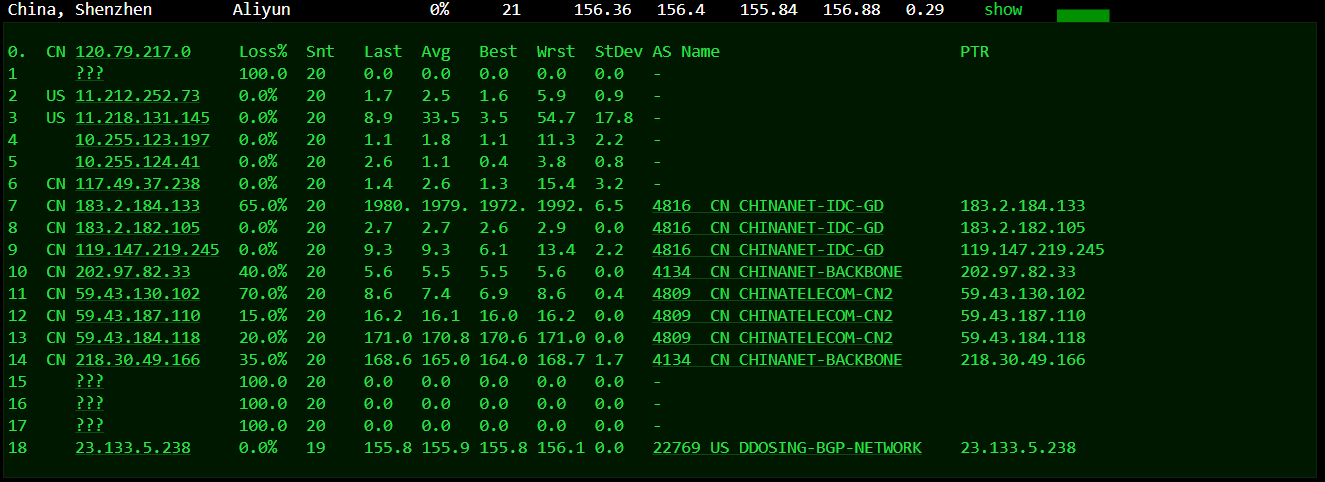
Task: Click the green status bar next to show
Action: pos(1082,15)
